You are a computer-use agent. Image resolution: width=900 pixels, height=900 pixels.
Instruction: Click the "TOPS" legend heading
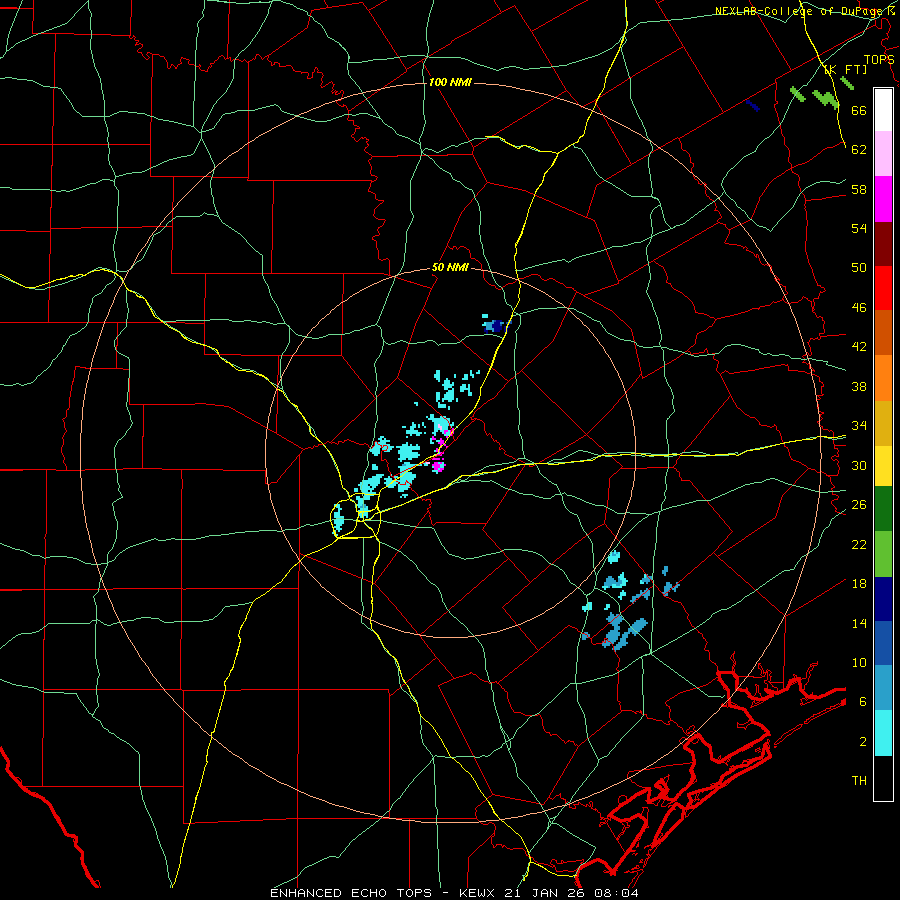point(879,59)
